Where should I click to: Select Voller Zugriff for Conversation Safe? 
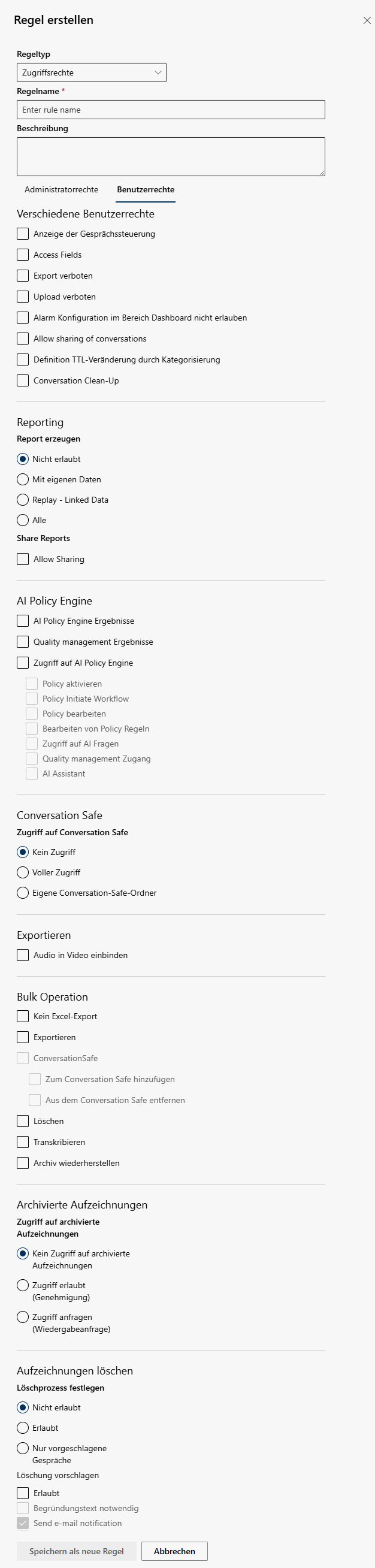tap(23, 872)
